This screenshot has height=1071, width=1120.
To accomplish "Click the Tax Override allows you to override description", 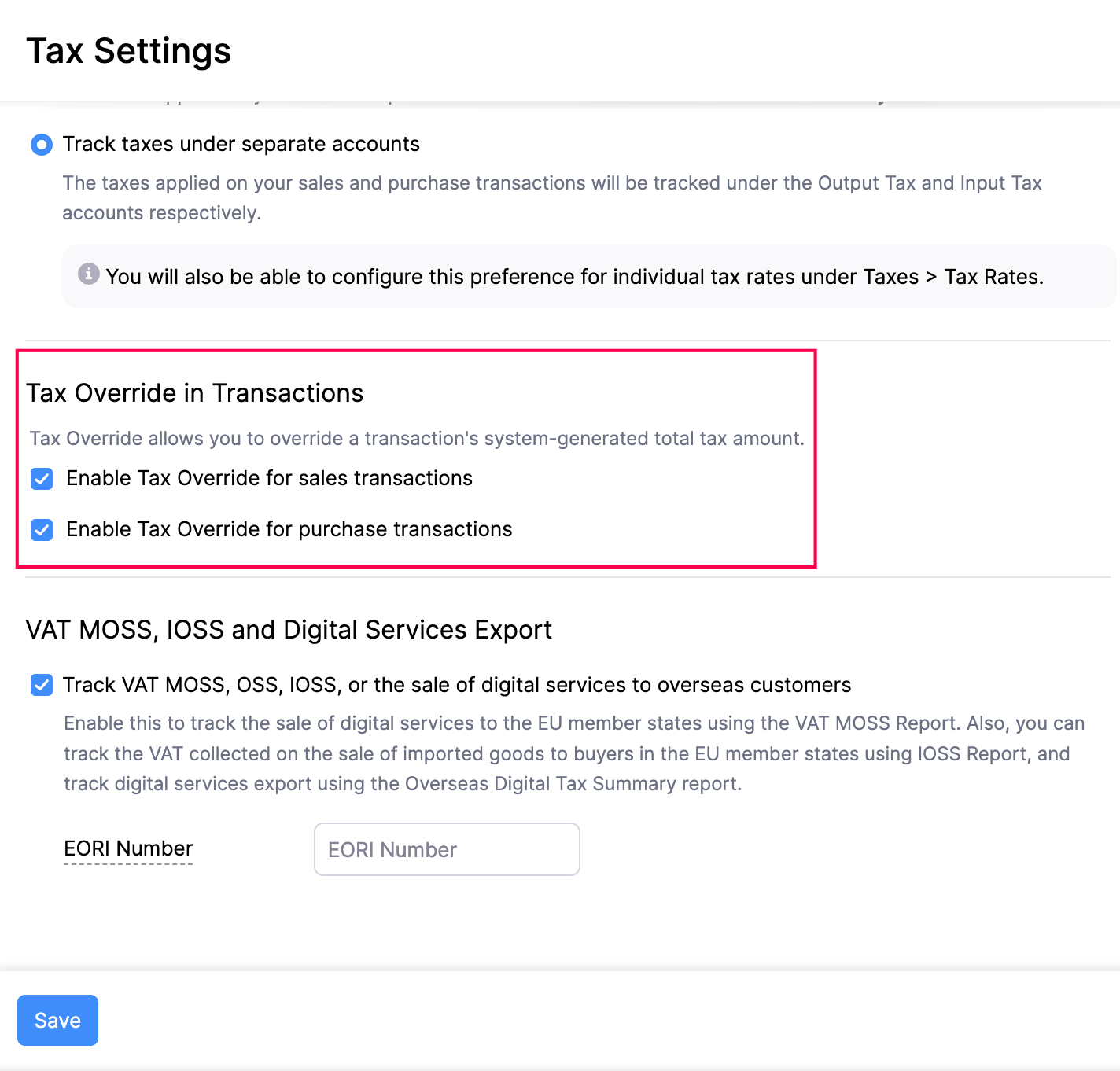I will (x=417, y=439).
